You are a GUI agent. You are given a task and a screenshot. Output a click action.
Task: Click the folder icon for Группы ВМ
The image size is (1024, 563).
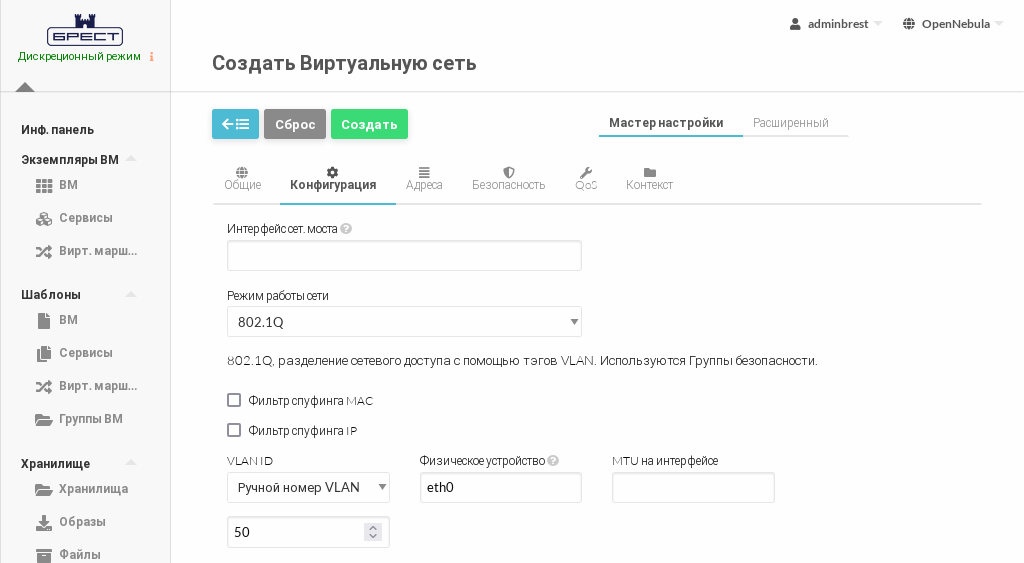click(x=43, y=419)
